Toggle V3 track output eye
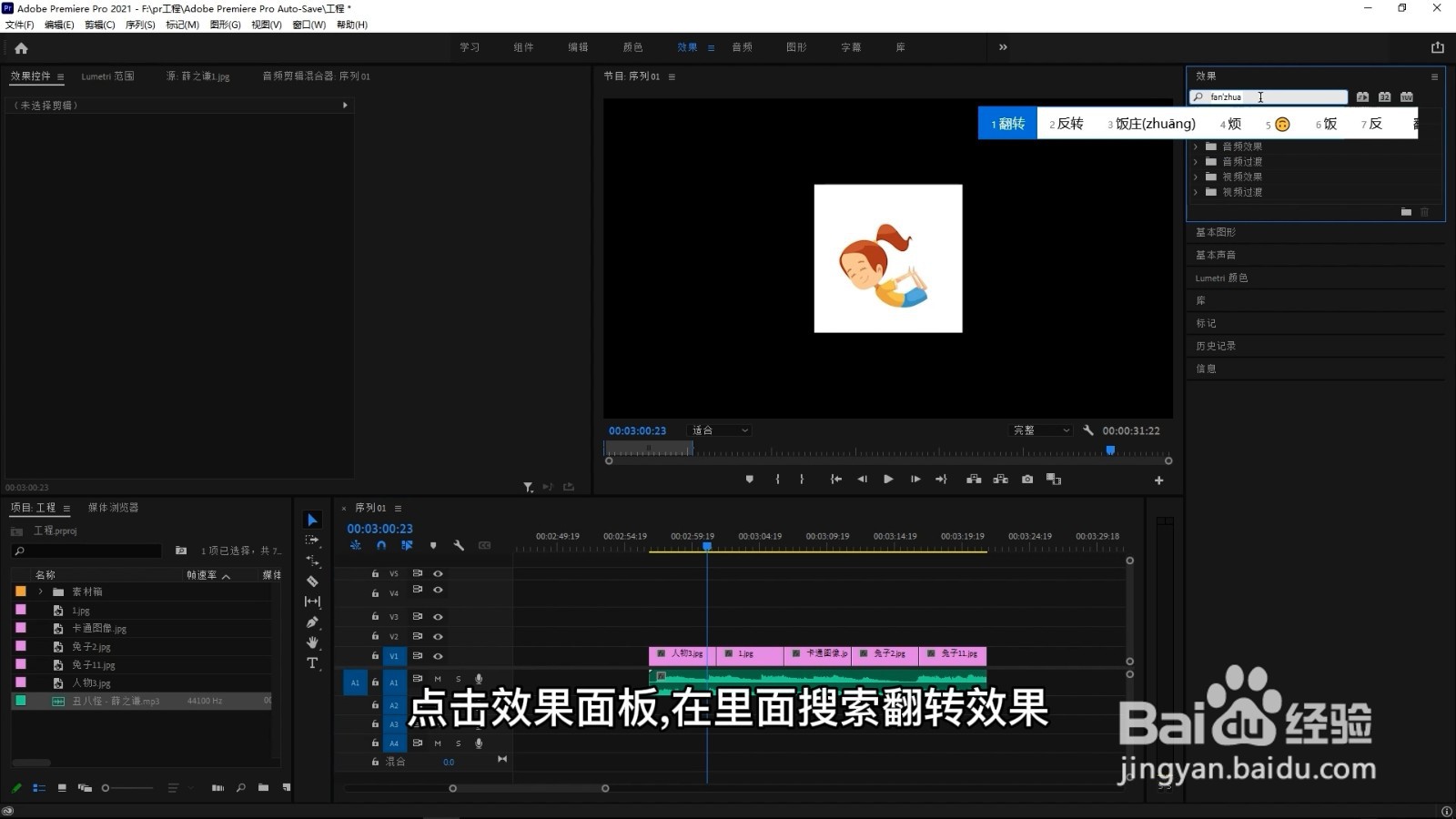1456x819 pixels. coord(438,617)
